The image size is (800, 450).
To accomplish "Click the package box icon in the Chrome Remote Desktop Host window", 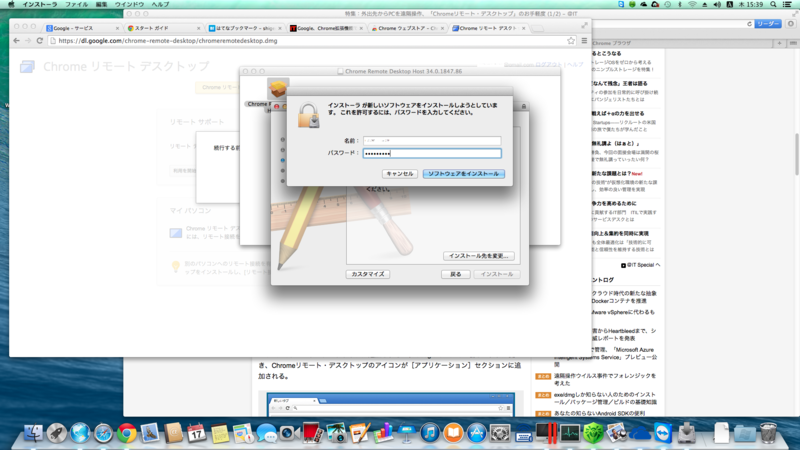I will point(278,89).
